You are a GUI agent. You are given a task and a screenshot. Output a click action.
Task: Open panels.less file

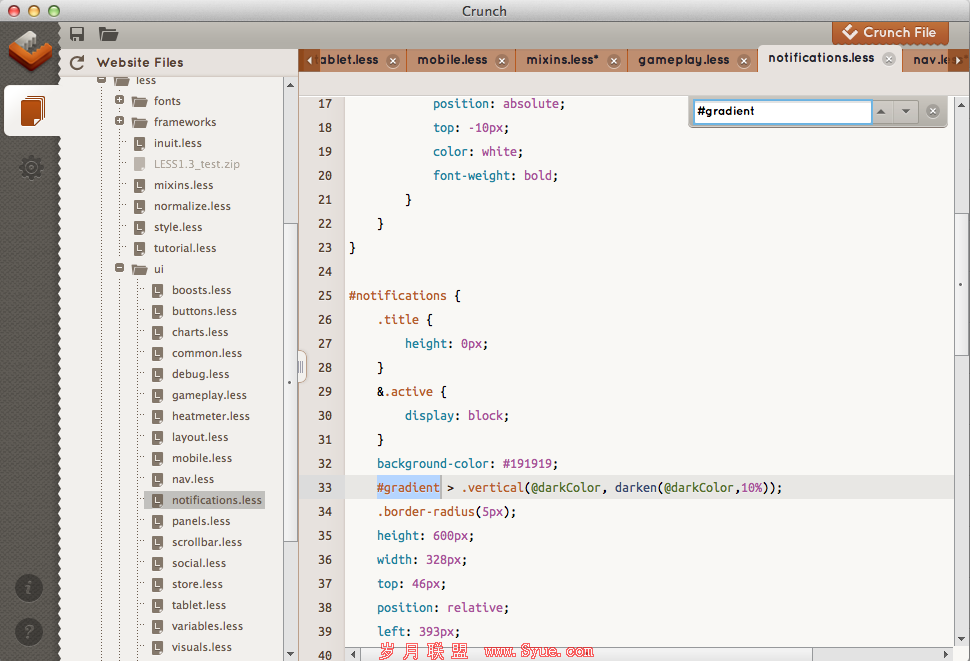[x=201, y=522]
